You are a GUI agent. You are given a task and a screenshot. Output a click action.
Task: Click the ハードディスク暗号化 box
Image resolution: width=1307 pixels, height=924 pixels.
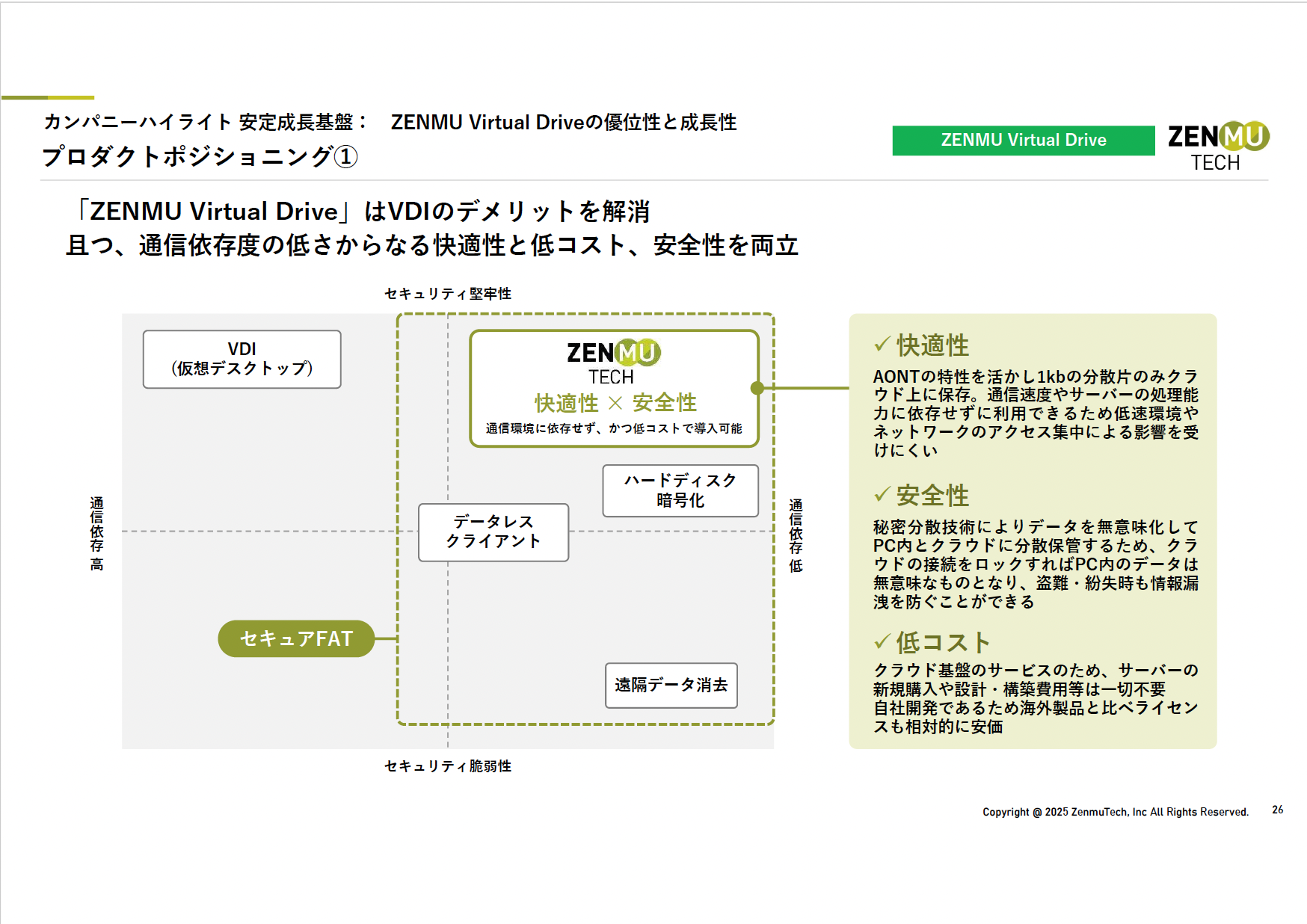coord(680,490)
